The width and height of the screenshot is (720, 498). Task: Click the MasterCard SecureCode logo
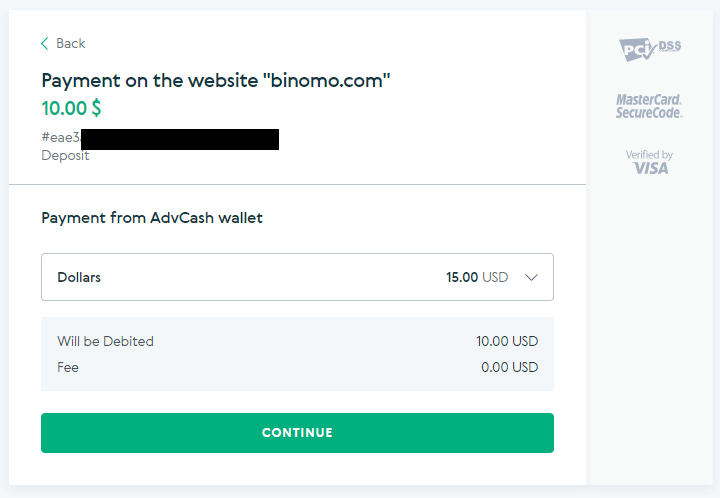point(649,106)
